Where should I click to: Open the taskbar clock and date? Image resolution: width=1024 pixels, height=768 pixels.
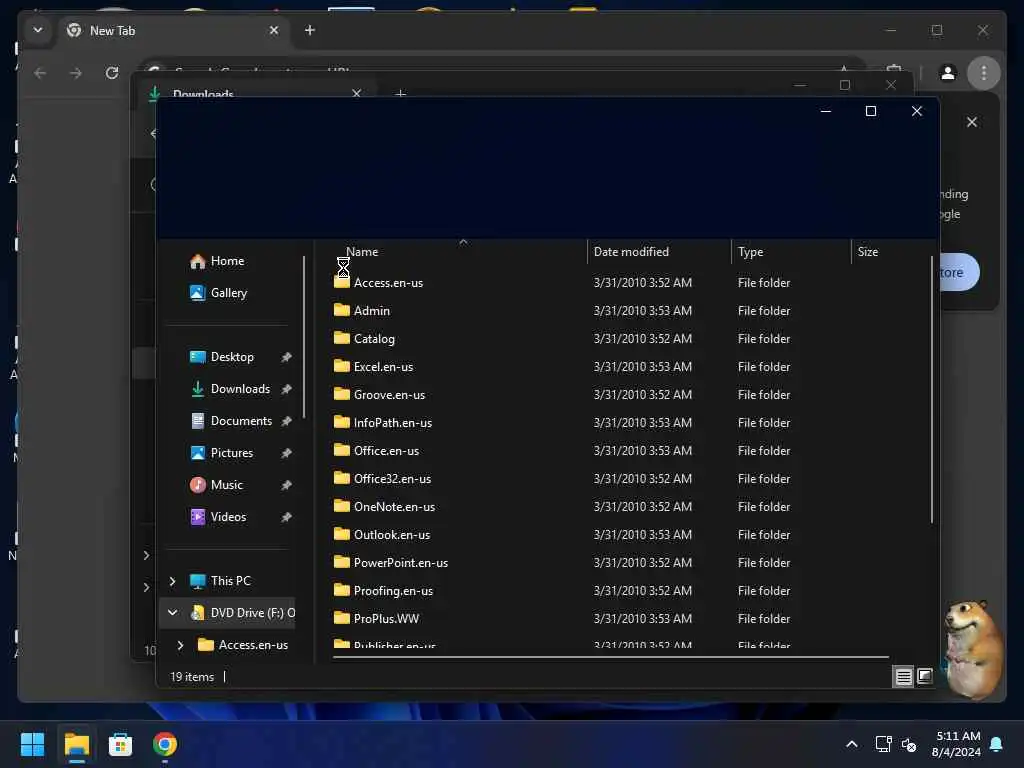956,744
